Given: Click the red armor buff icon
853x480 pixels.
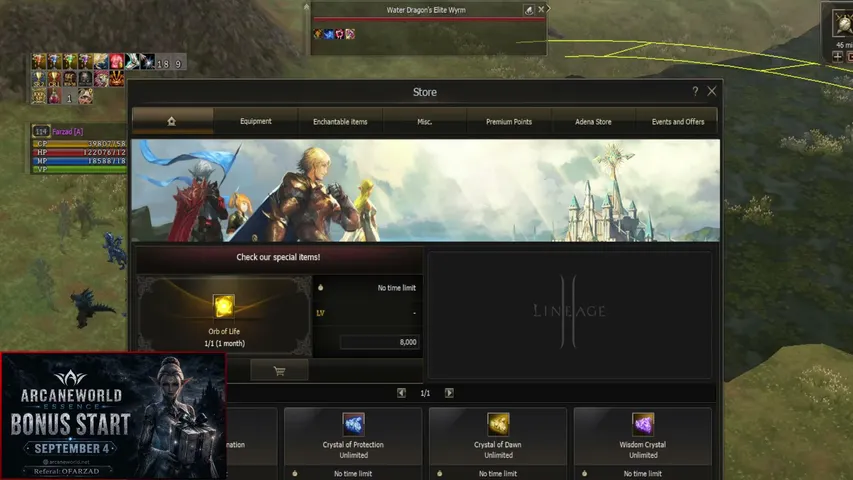Looking at the screenshot, I should [x=116, y=61].
